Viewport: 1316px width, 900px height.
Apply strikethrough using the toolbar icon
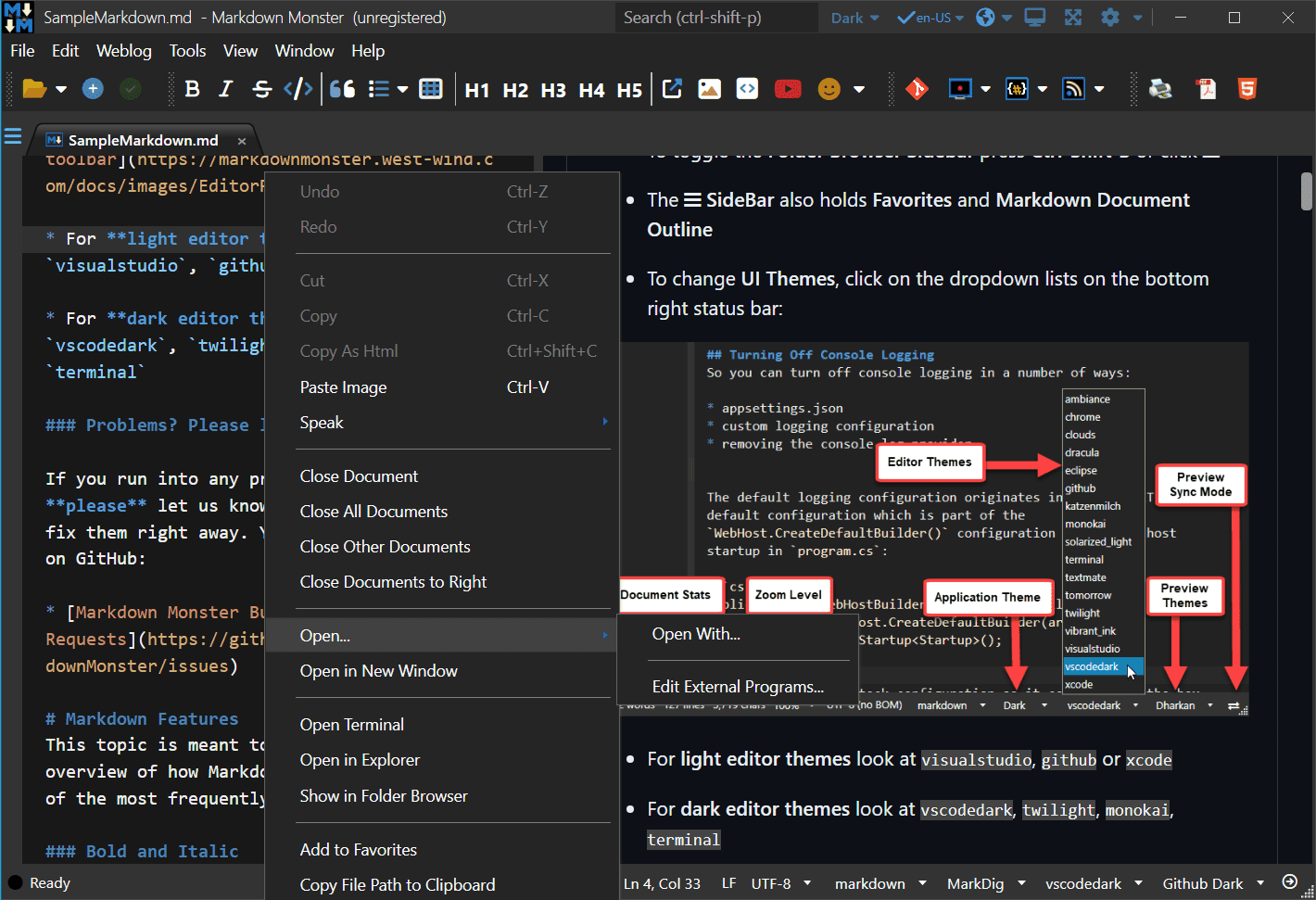click(x=262, y=89)
